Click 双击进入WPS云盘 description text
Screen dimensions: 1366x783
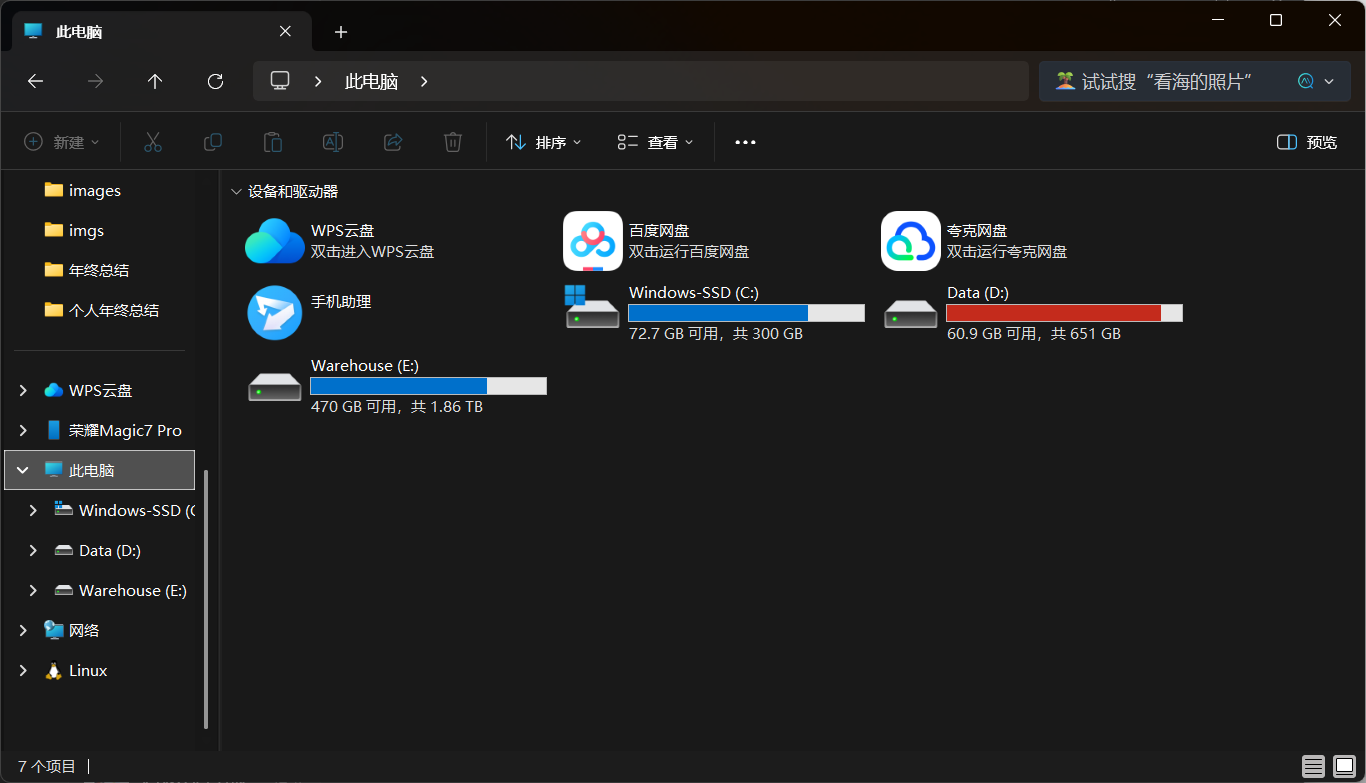point(372,252)
